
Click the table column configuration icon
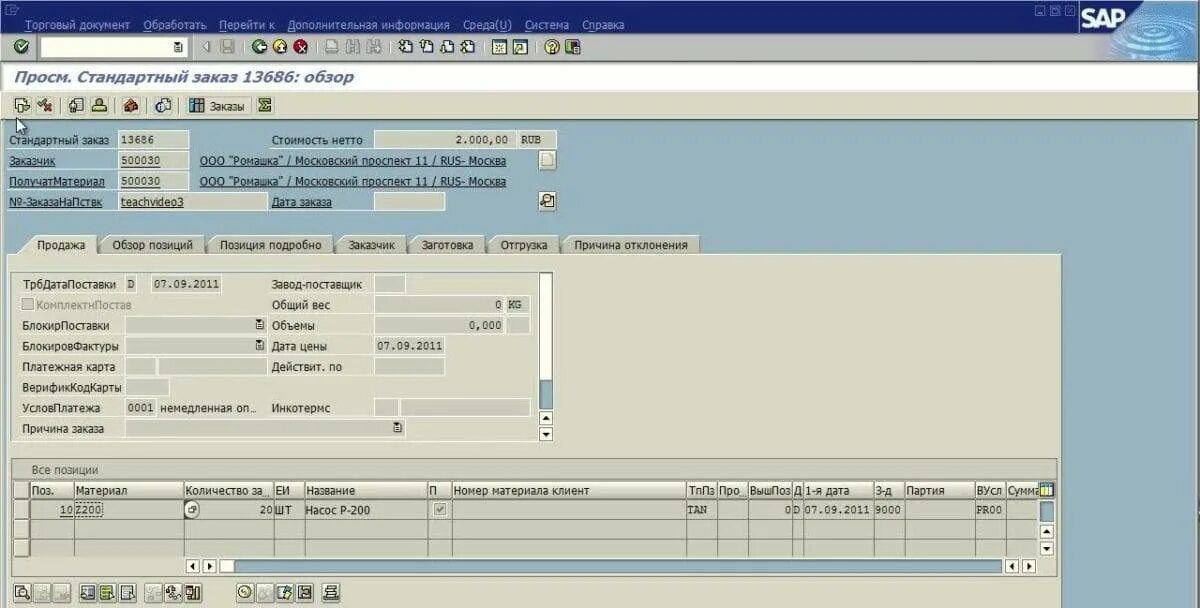tap(1047, 490)
